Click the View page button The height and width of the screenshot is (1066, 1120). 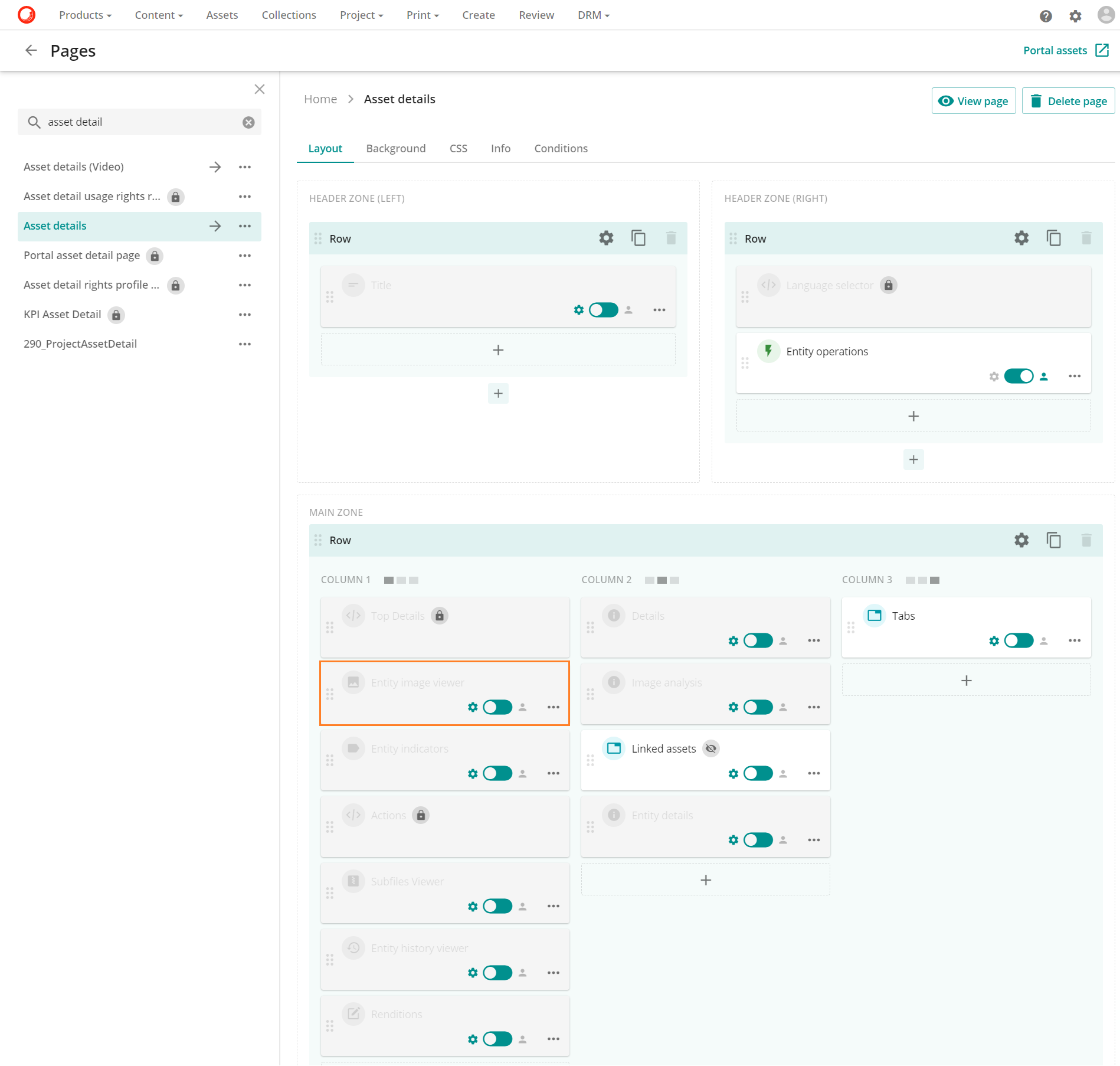point(973,100)
